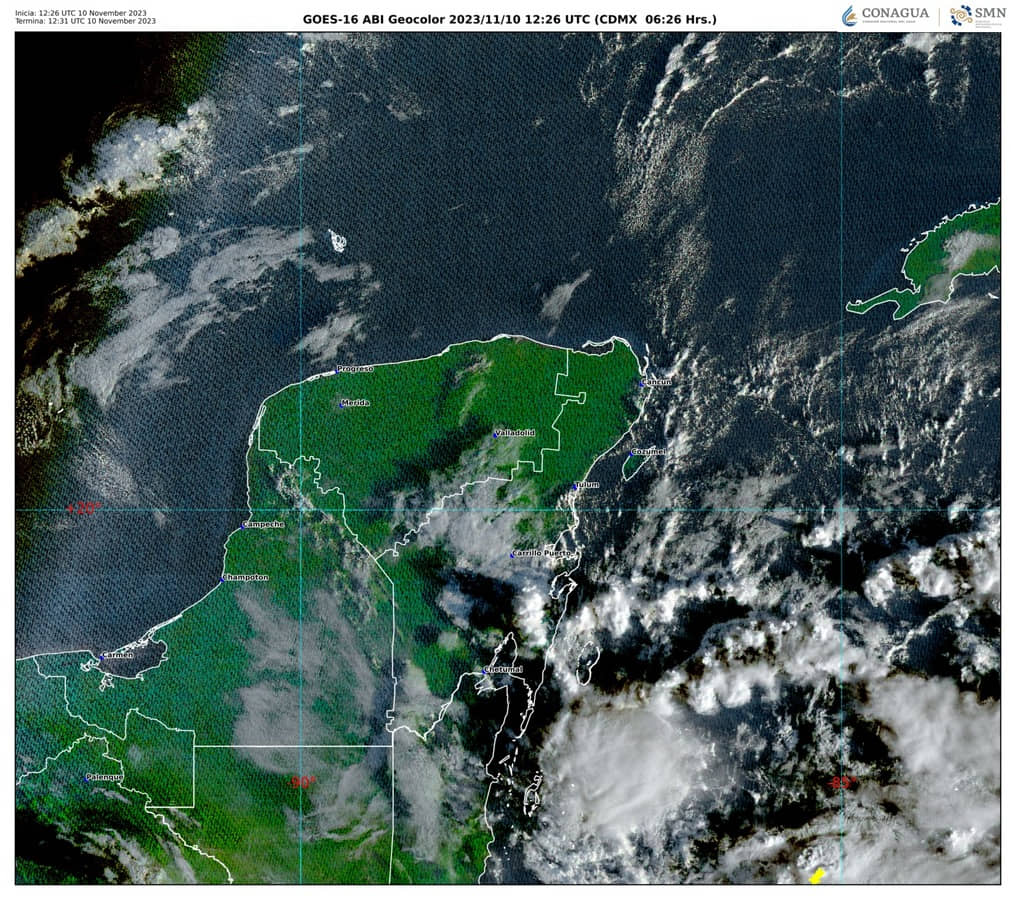Image resolution: width=1011 pixels, height=900 pixels.
Task: Click the Champoton city label
Action: tap(246, 578)
